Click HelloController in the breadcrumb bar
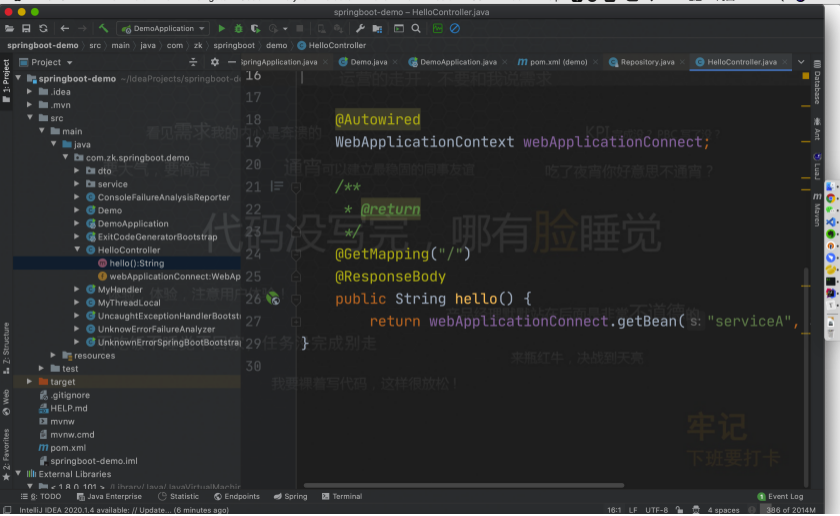The image size is (840, 516). (x=332, y=46)
